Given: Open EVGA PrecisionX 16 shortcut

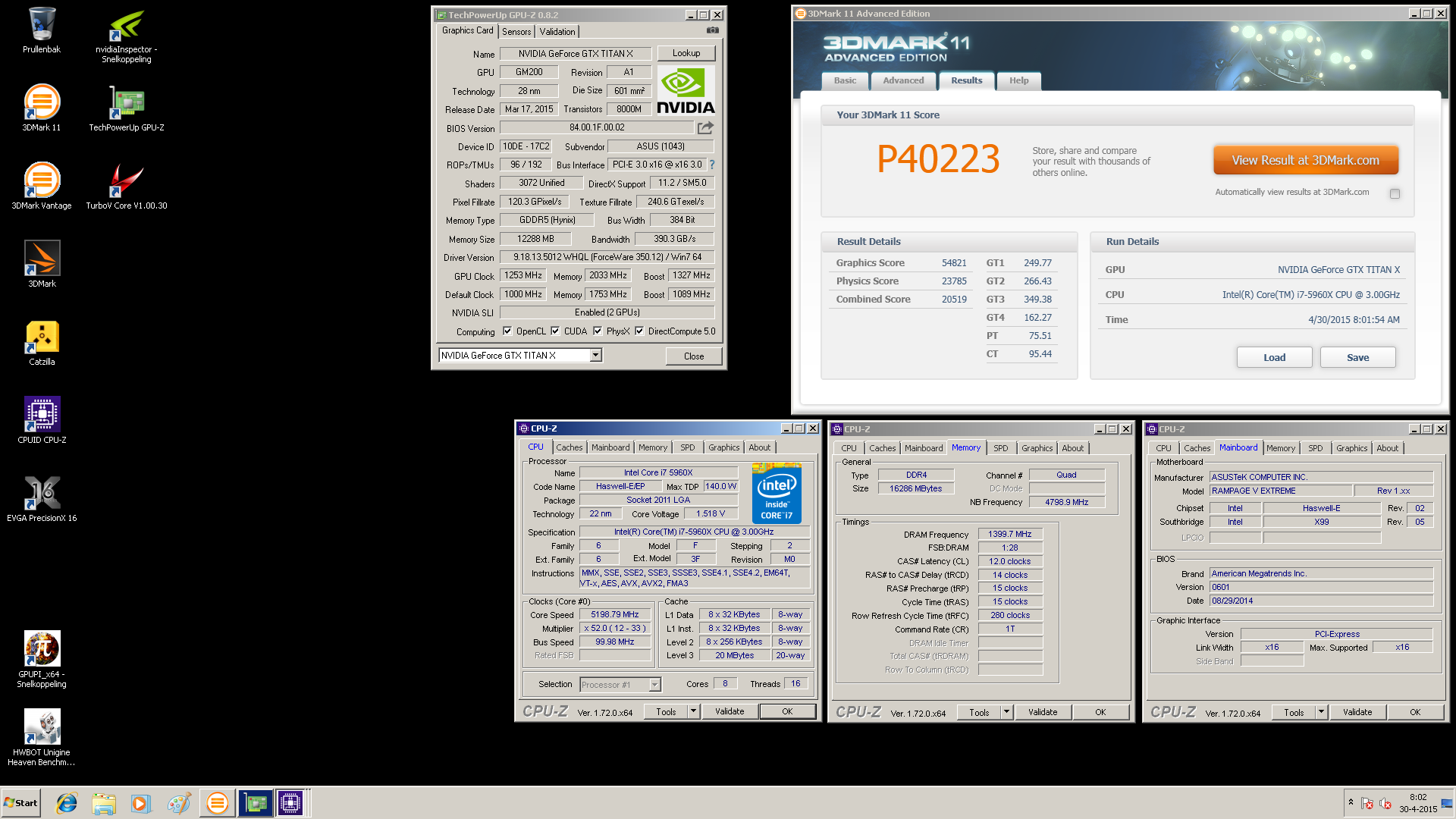Looking at the screenshot, I should [x=42, y=498].
